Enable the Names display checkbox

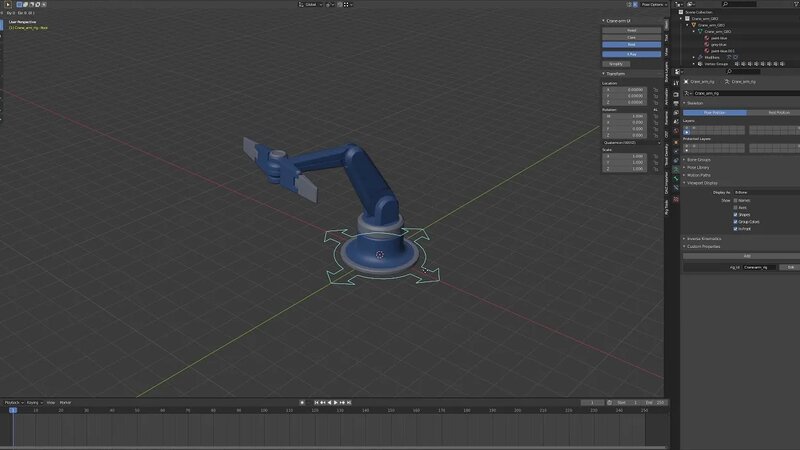735,201
